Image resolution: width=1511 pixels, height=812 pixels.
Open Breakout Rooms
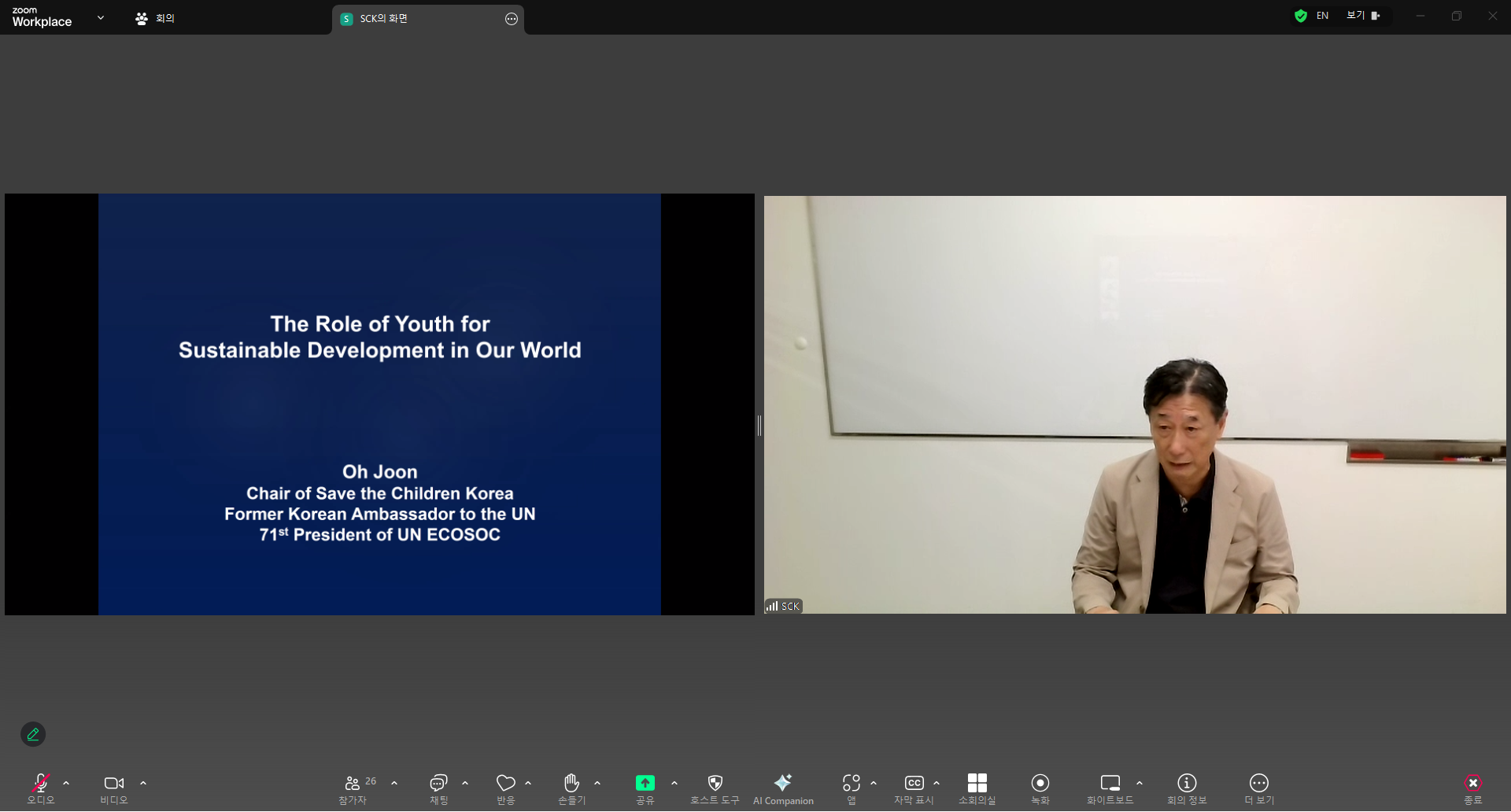pyautogui.click(x=977, y=788)
